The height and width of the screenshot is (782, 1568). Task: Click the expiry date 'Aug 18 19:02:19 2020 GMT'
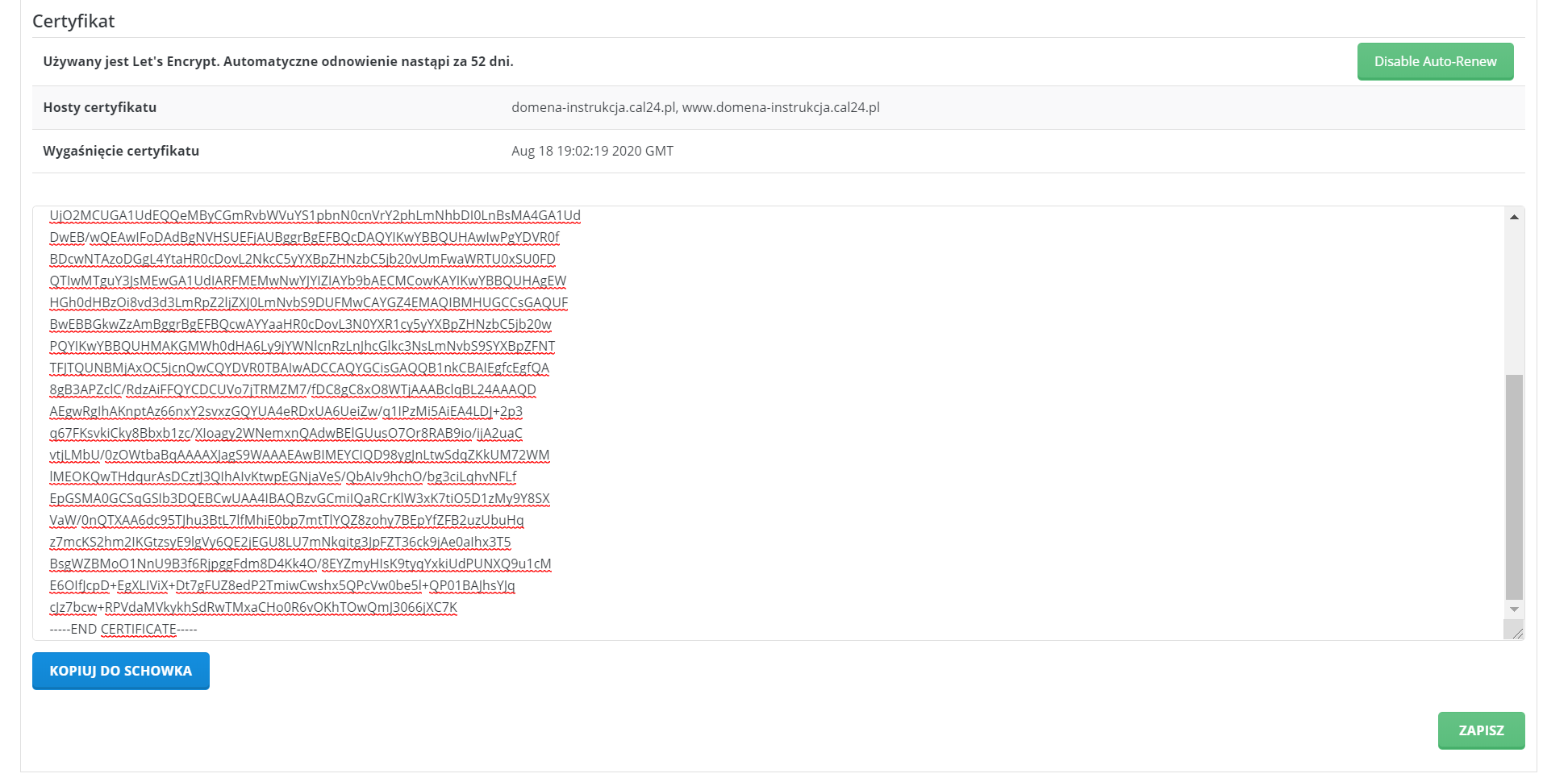[x=592, y=151]
